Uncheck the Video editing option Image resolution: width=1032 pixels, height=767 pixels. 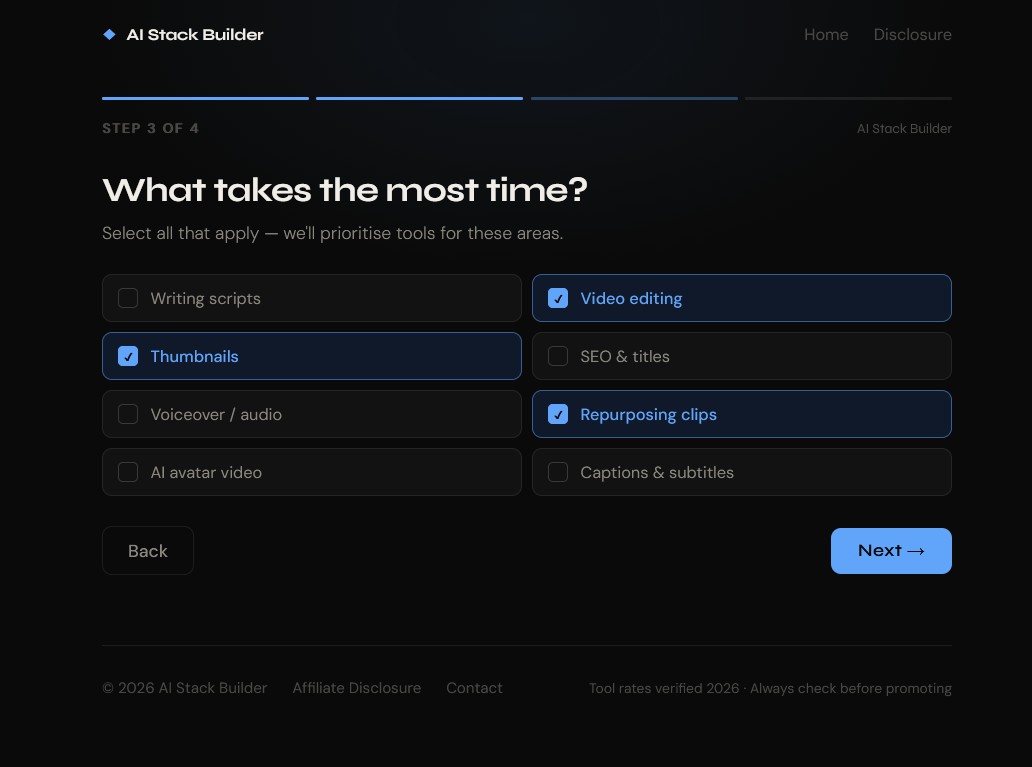click(558, 298)
